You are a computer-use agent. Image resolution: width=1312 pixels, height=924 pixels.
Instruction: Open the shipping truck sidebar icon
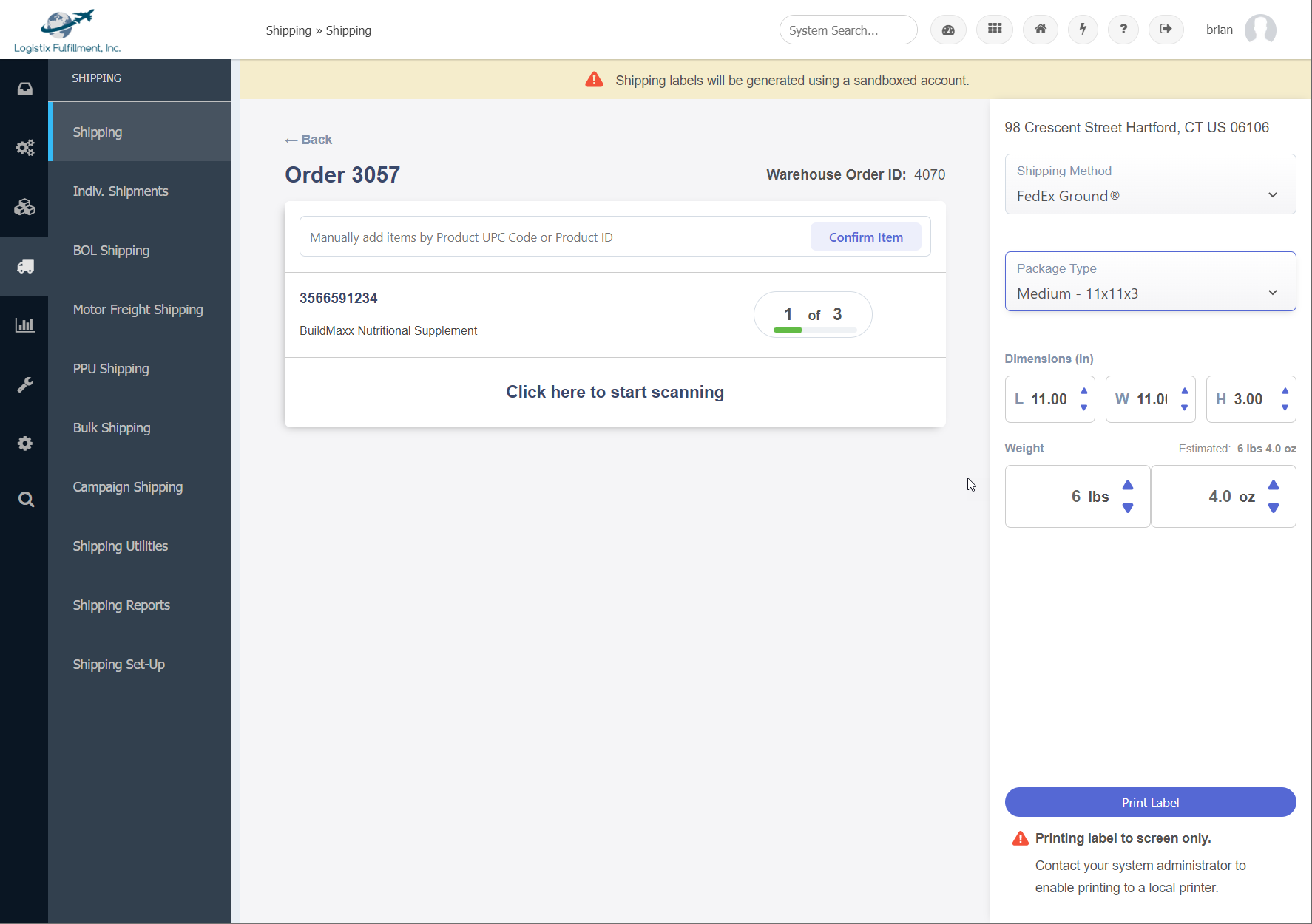pos(25,266)
